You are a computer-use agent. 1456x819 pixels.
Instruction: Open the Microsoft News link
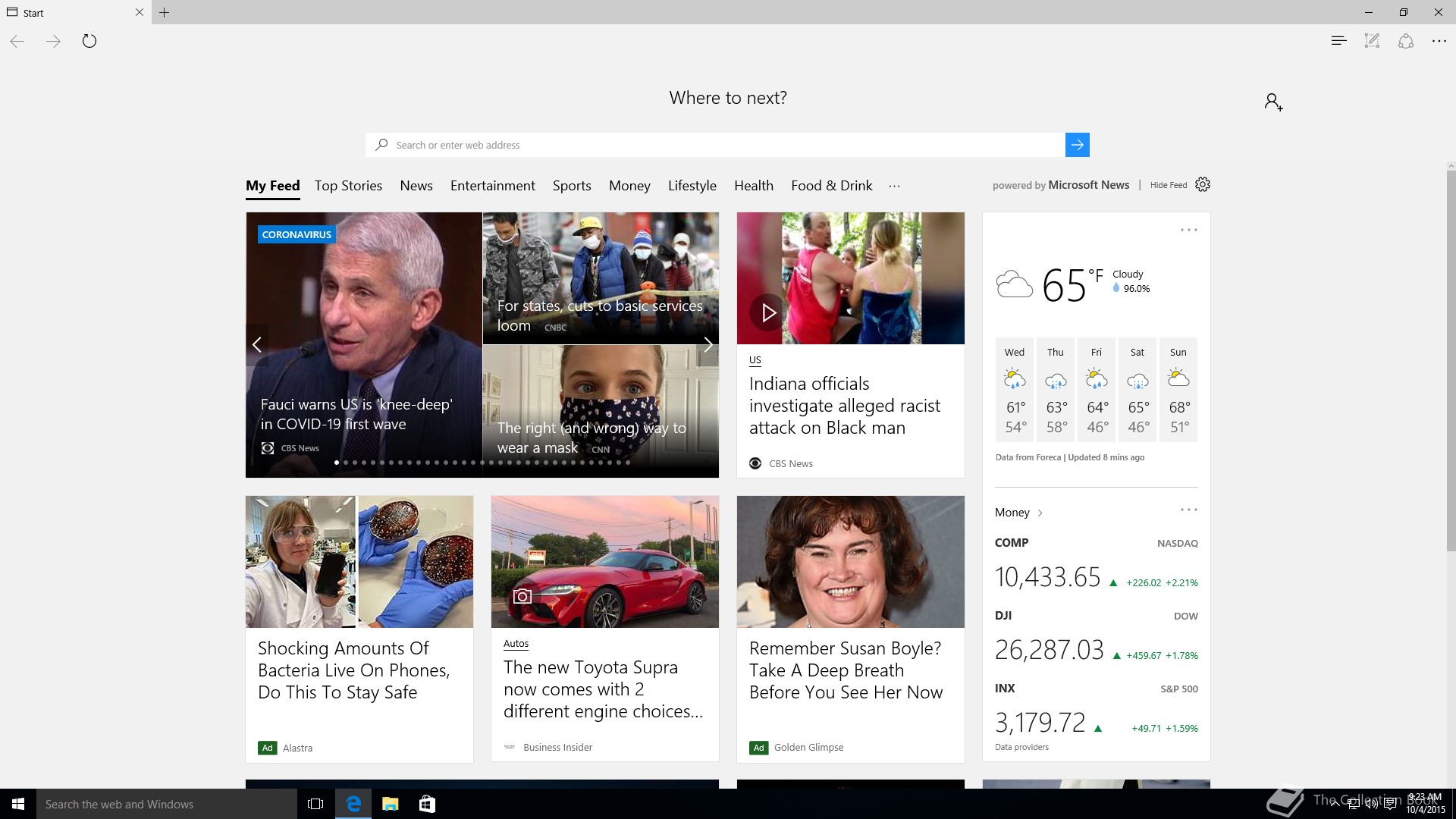1089,185
